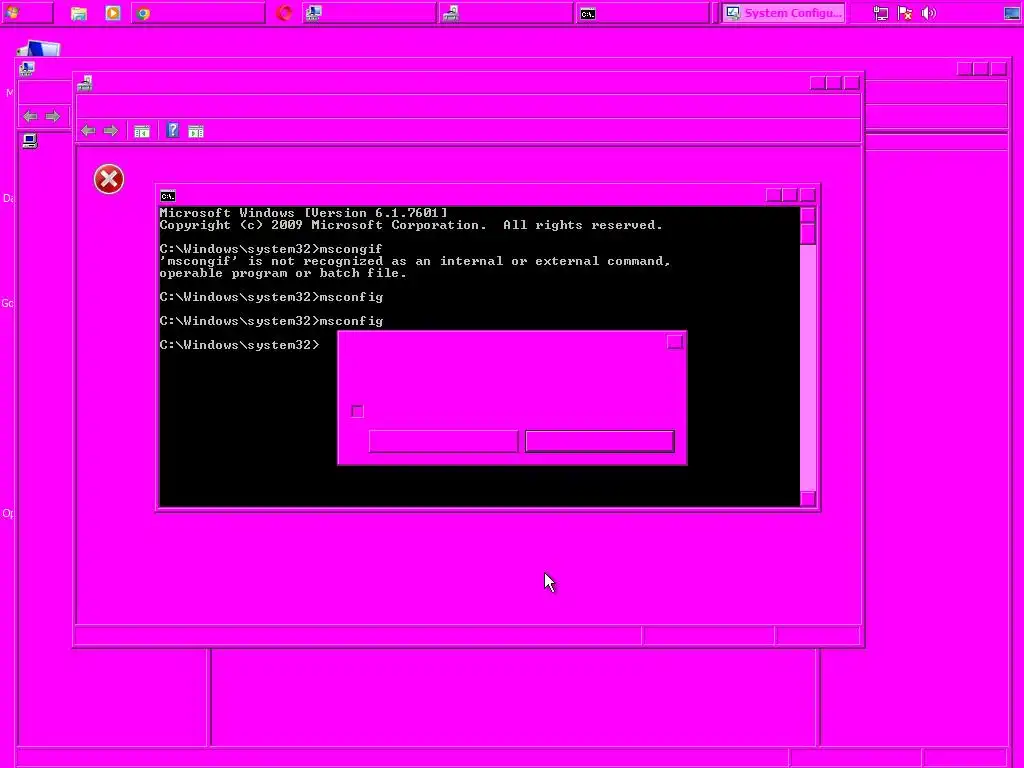Select the Computer icon on the desktop
Screen dimensions: 1024x768
39,48
